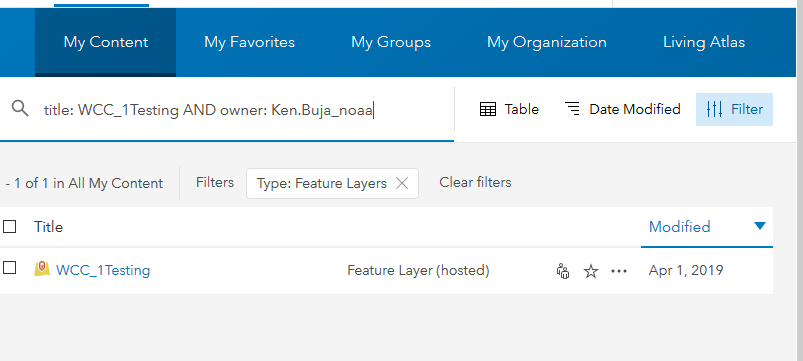The image size is (803, 361).
Task: Click the Type: Feature Layers filter chip
Action: click(x=332, y=183)
